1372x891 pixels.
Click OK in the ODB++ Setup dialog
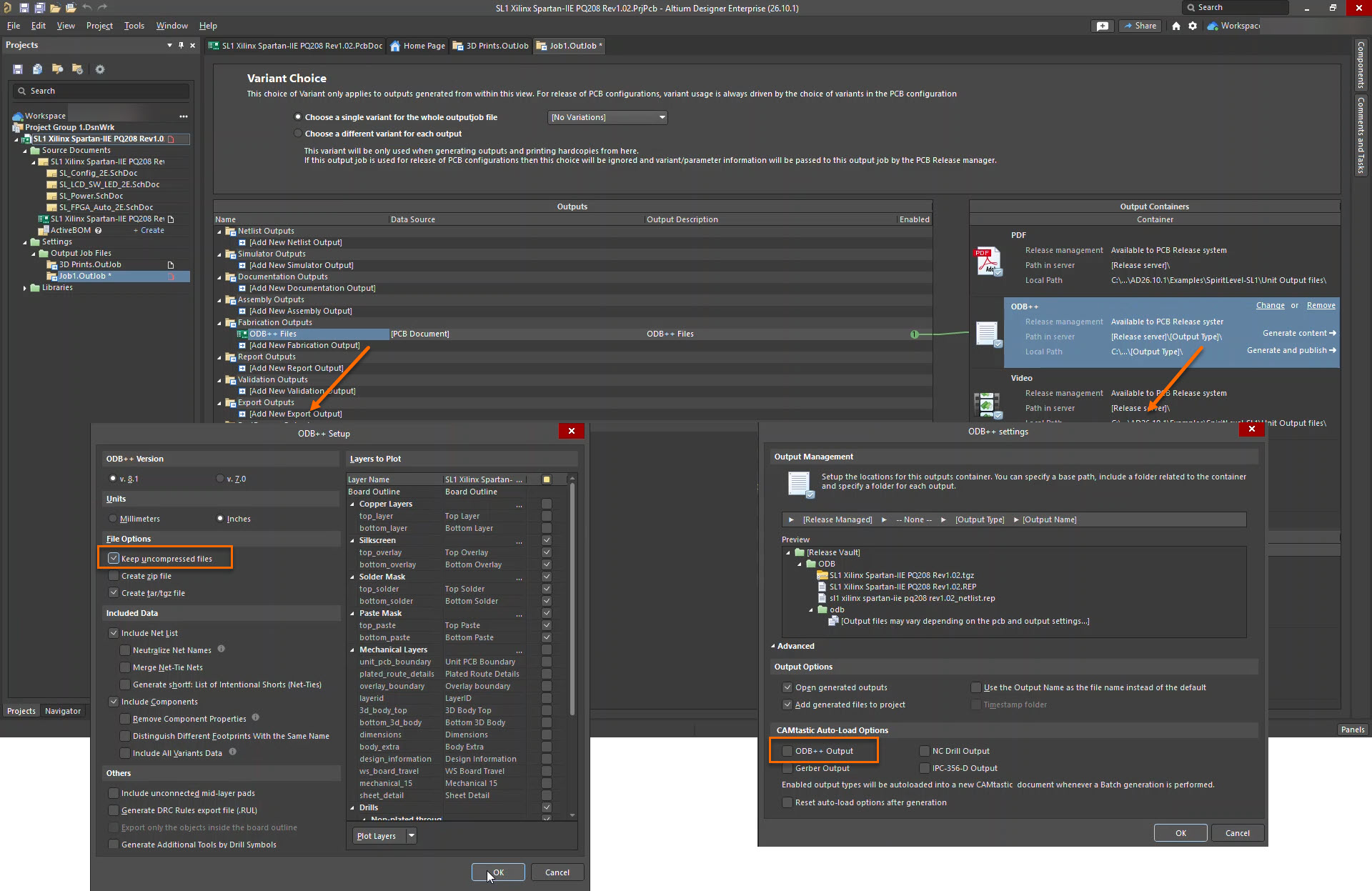[498, 872]
